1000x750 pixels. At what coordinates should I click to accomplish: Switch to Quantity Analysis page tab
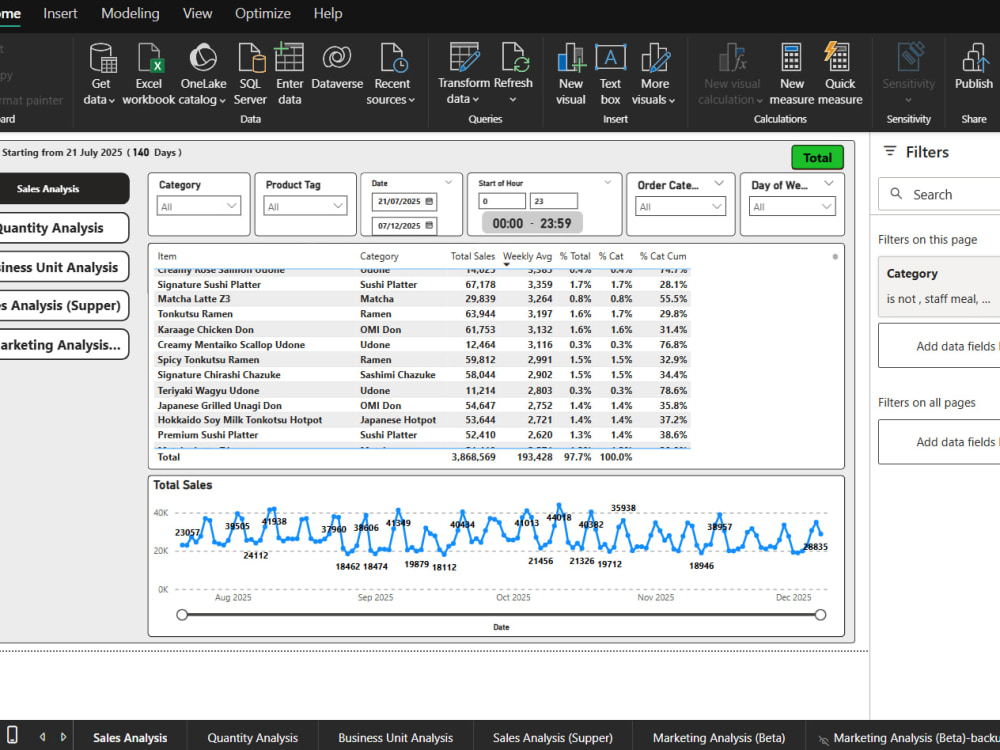point(253,737)
